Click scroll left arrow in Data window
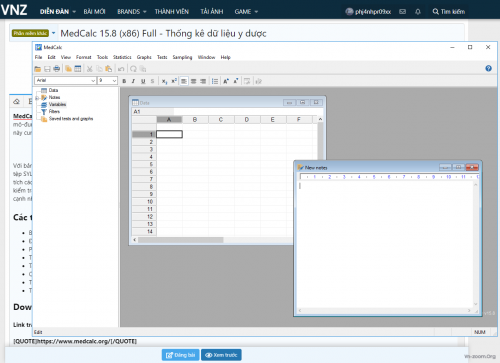 tap(135, 240)
